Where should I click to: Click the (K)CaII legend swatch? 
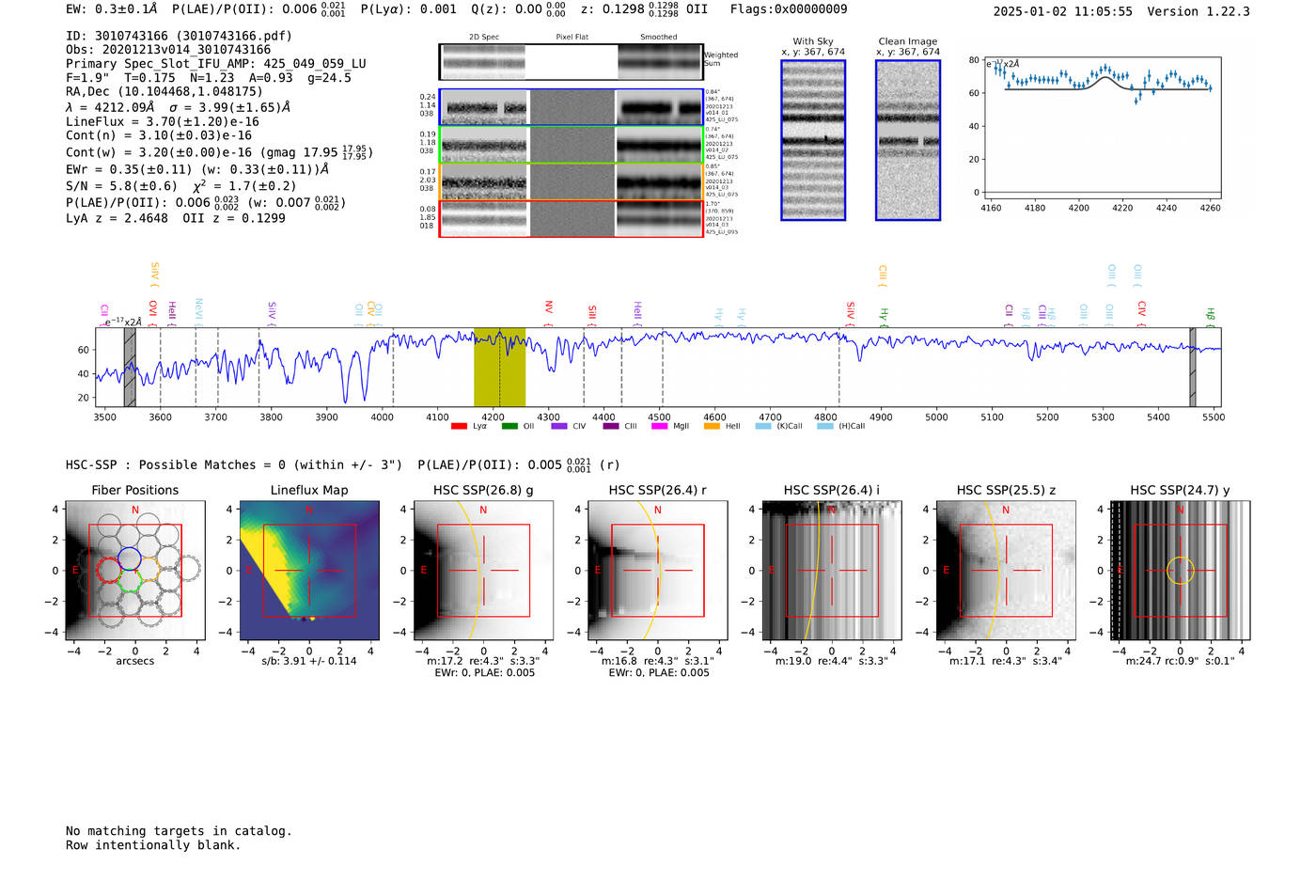click(763, 426)
